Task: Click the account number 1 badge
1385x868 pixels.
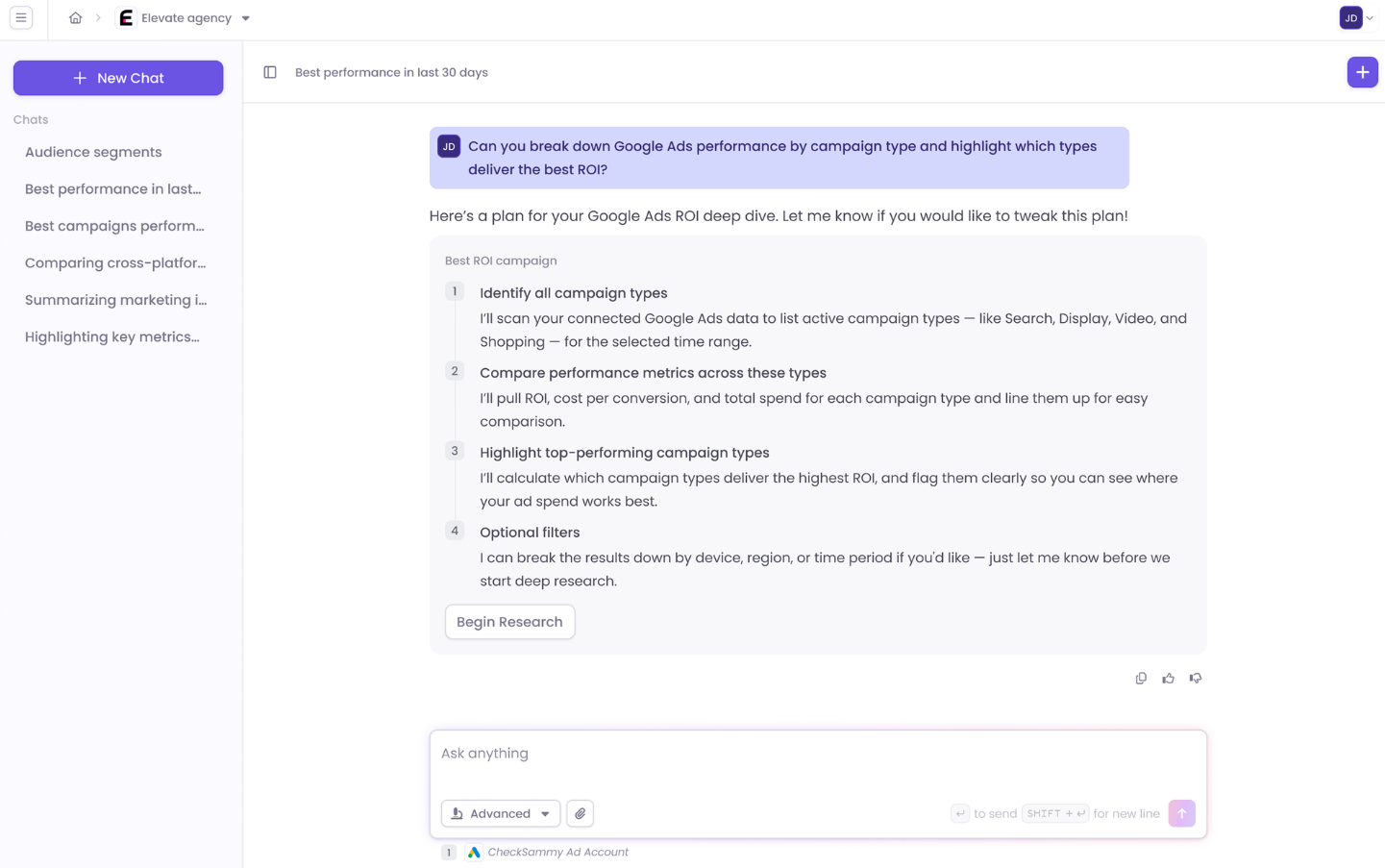Action: tap(449, 853)
